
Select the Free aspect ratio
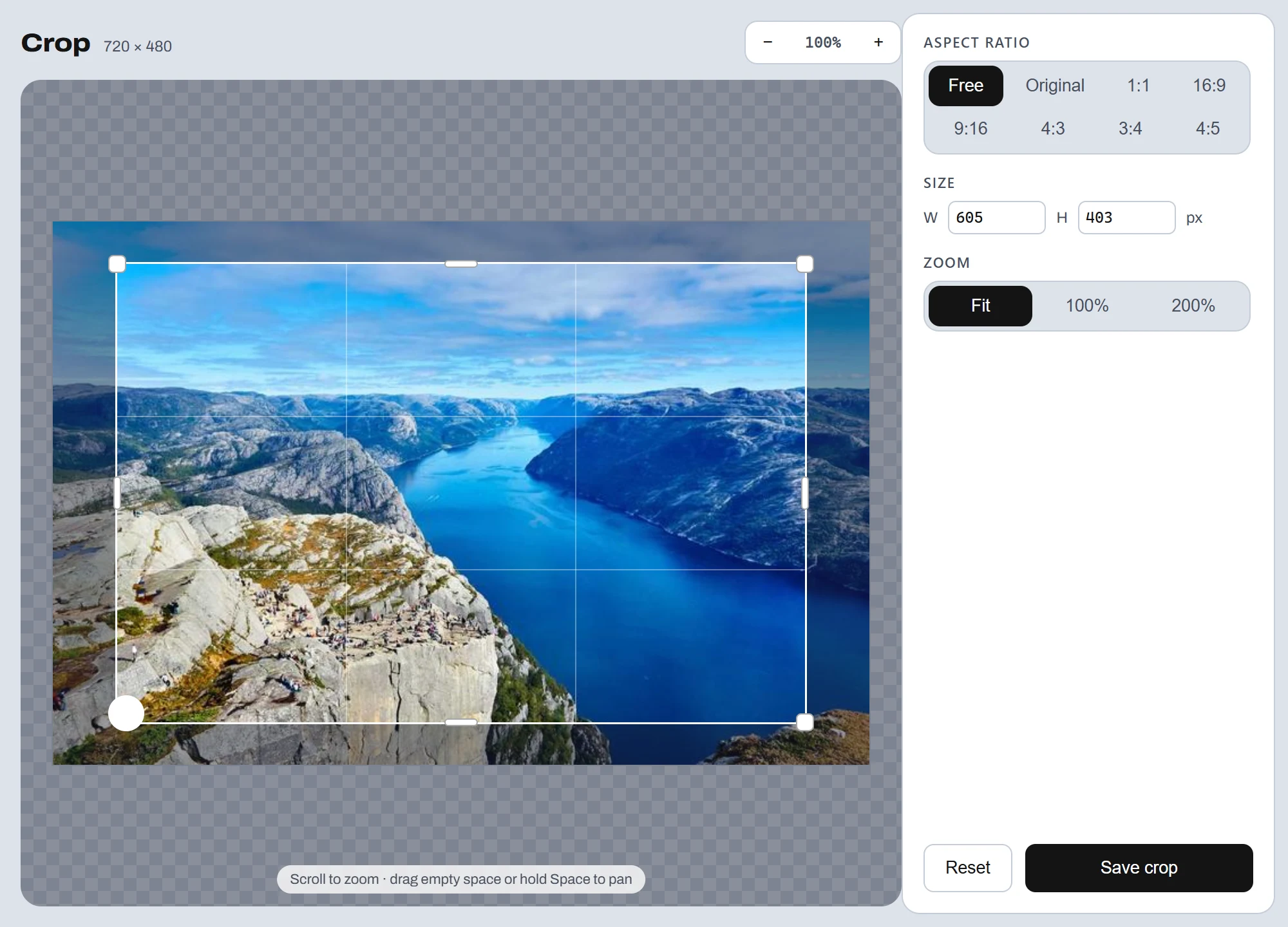point(965,86)
